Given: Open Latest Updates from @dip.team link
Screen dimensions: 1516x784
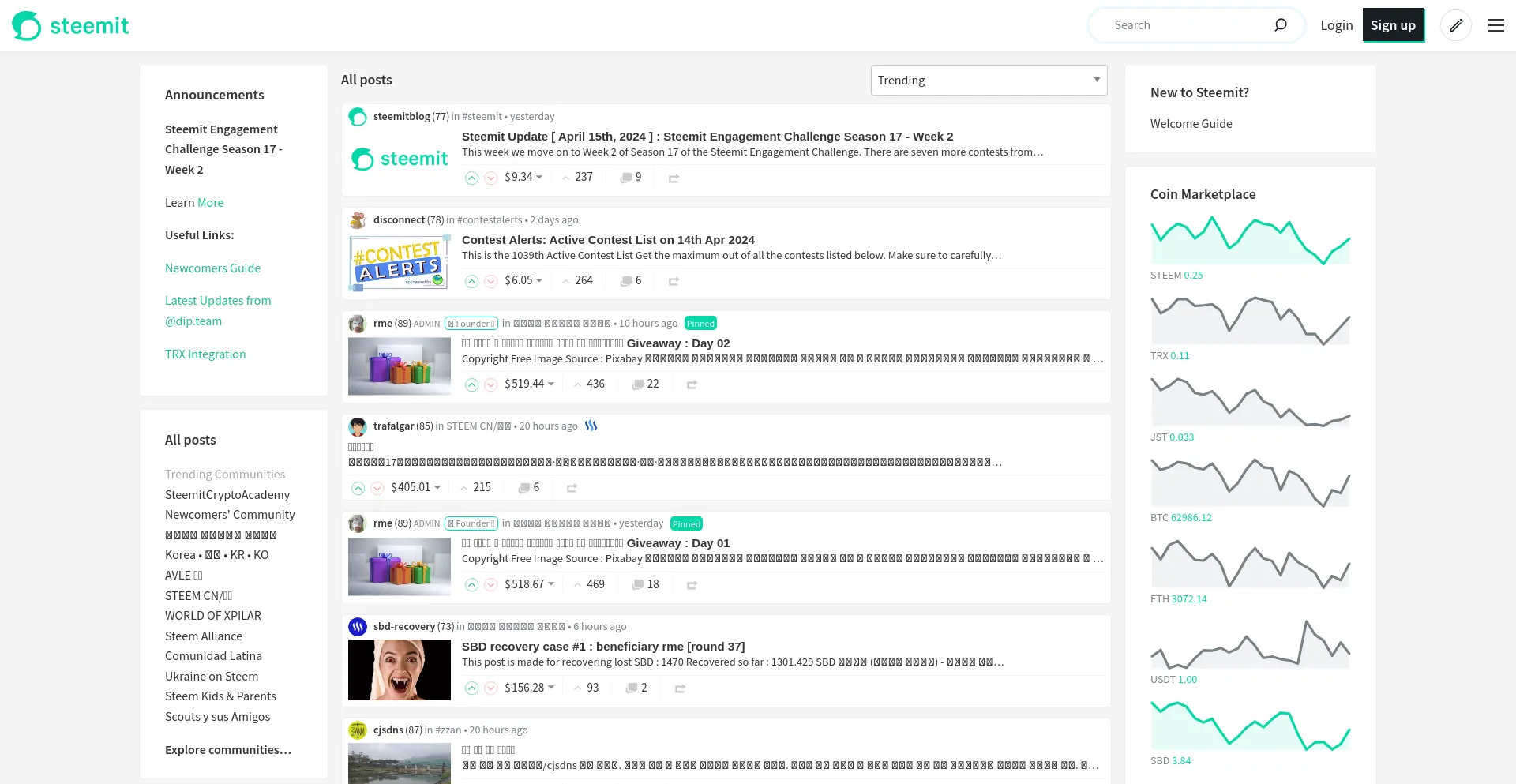Looking at the screenshot, I should (218, 311).
